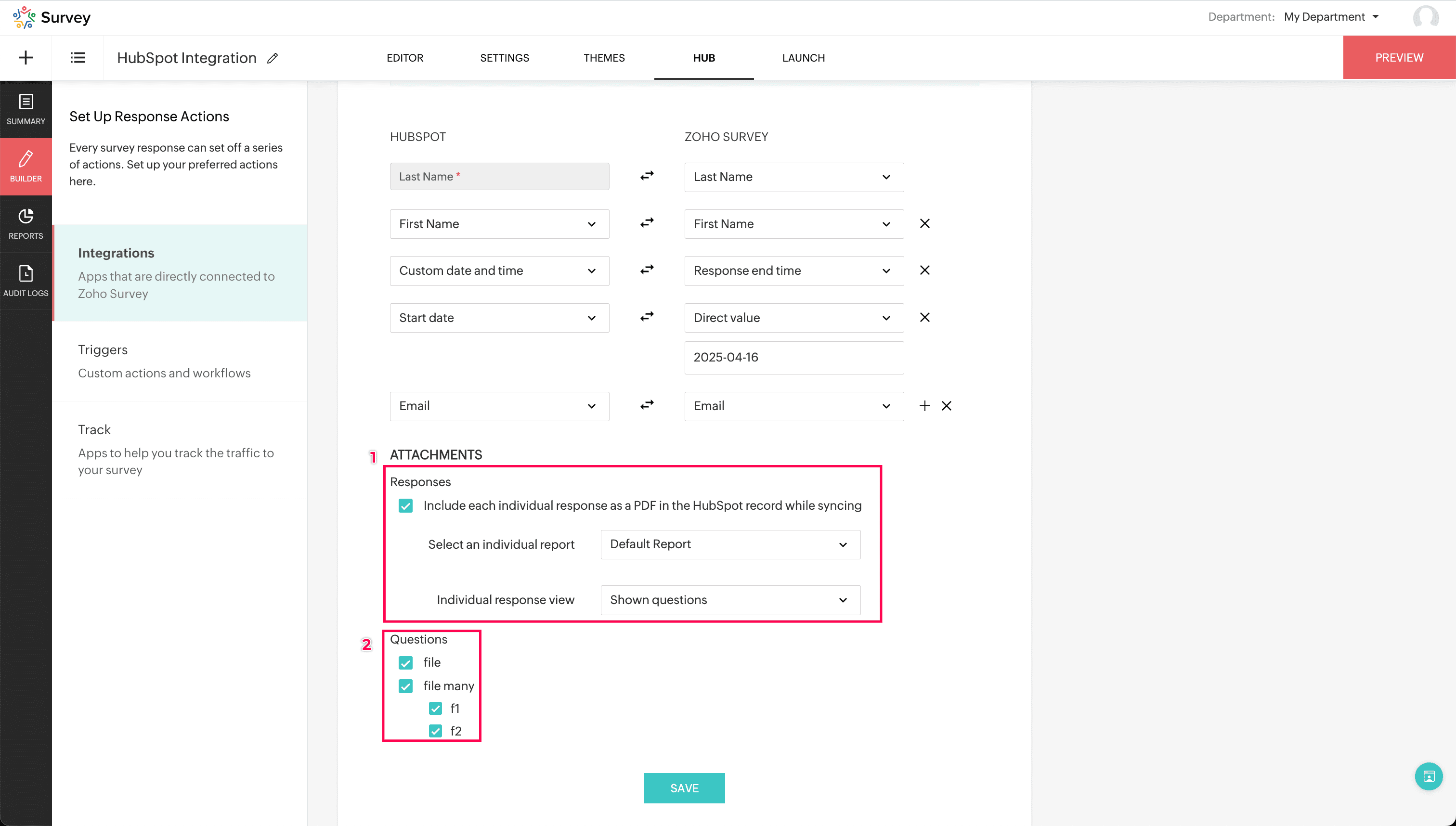Click the HUBSPOT column header
This screenshot has width=1456, height=826.
tap(417, 137)
